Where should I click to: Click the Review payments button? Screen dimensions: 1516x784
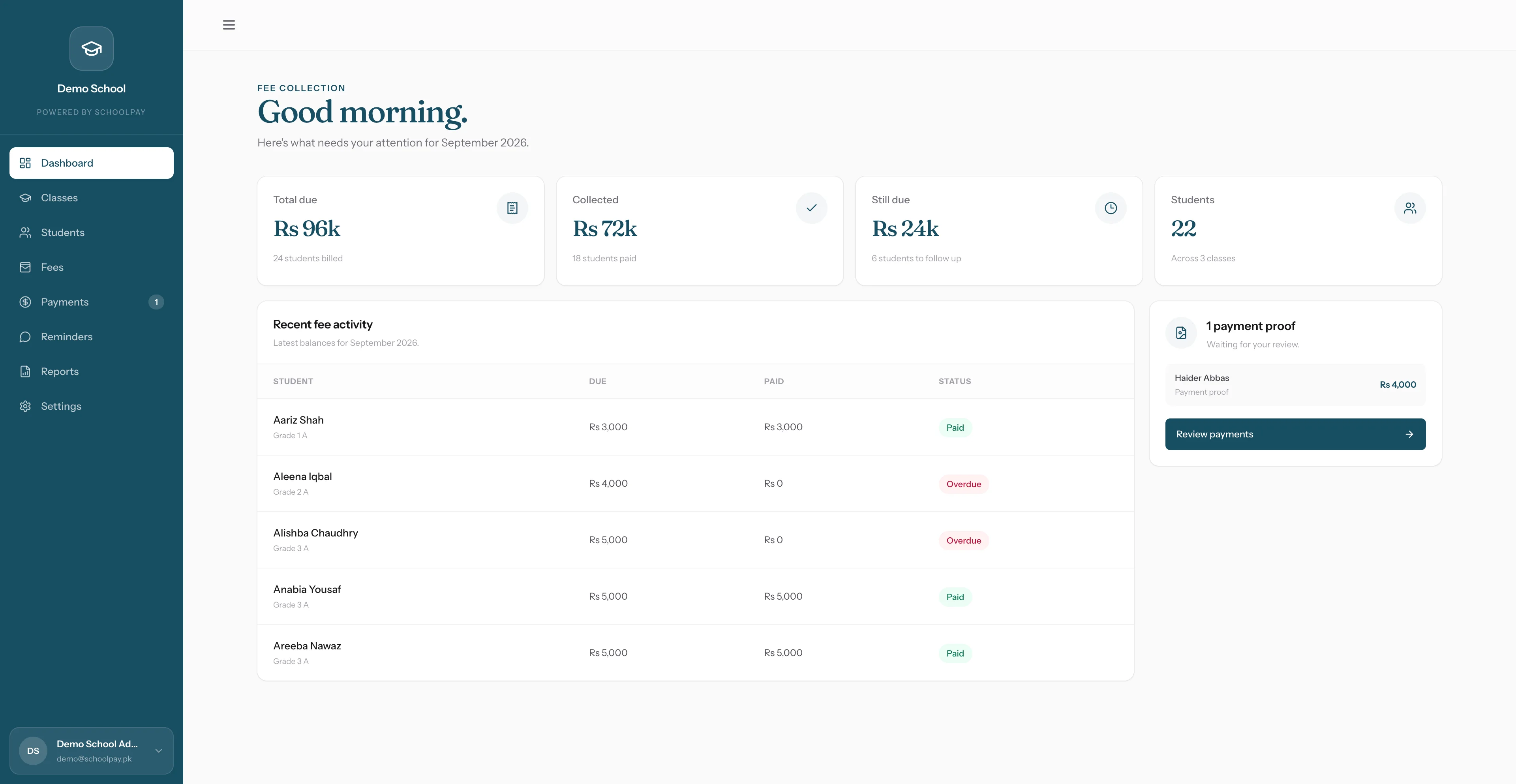pos(1295,434)
